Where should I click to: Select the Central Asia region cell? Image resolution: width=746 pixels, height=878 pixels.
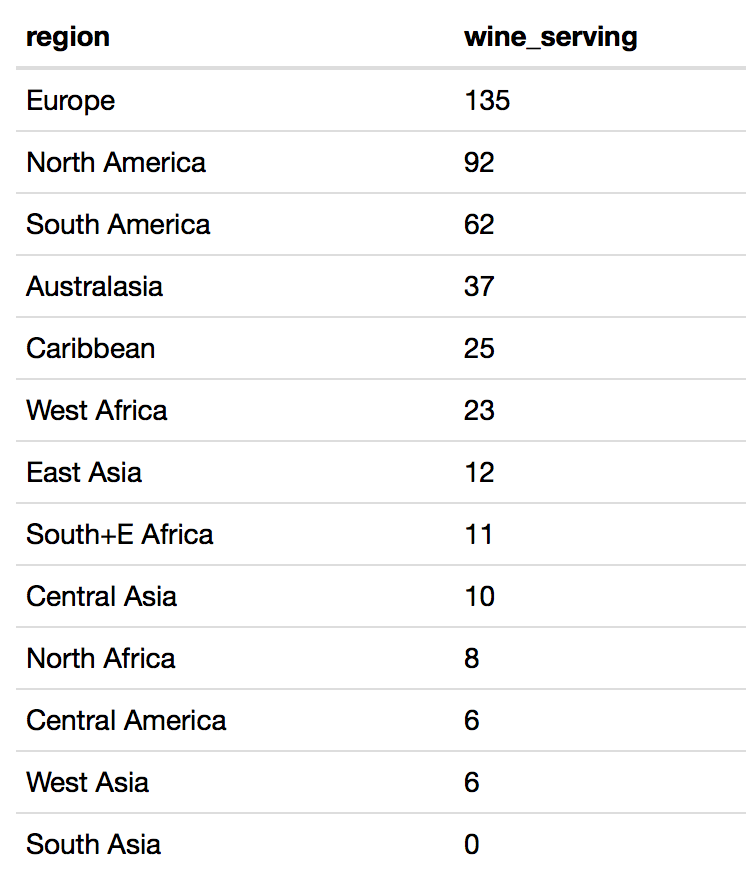[101, 597]
